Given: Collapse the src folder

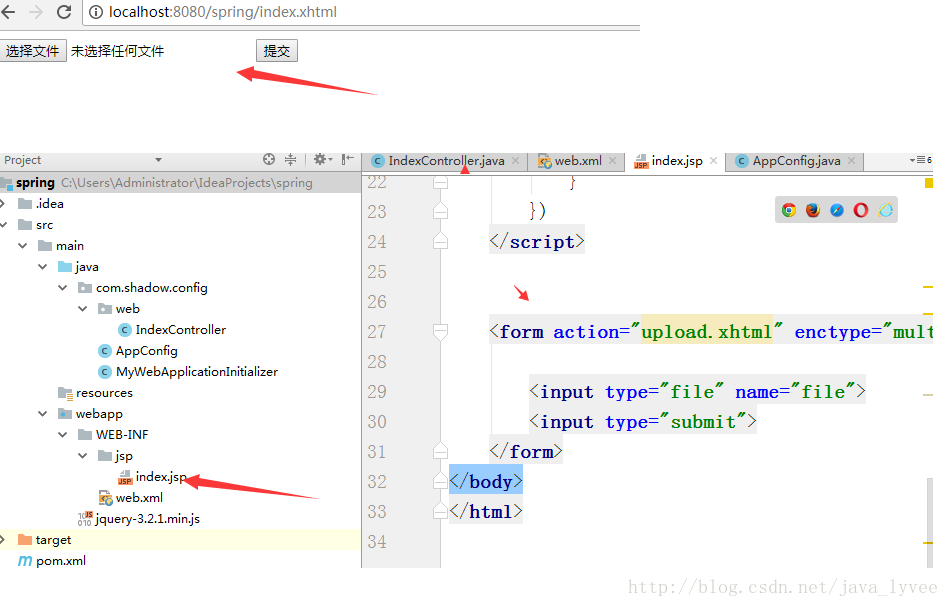Looking at the screenshot, I should (4, 225).
